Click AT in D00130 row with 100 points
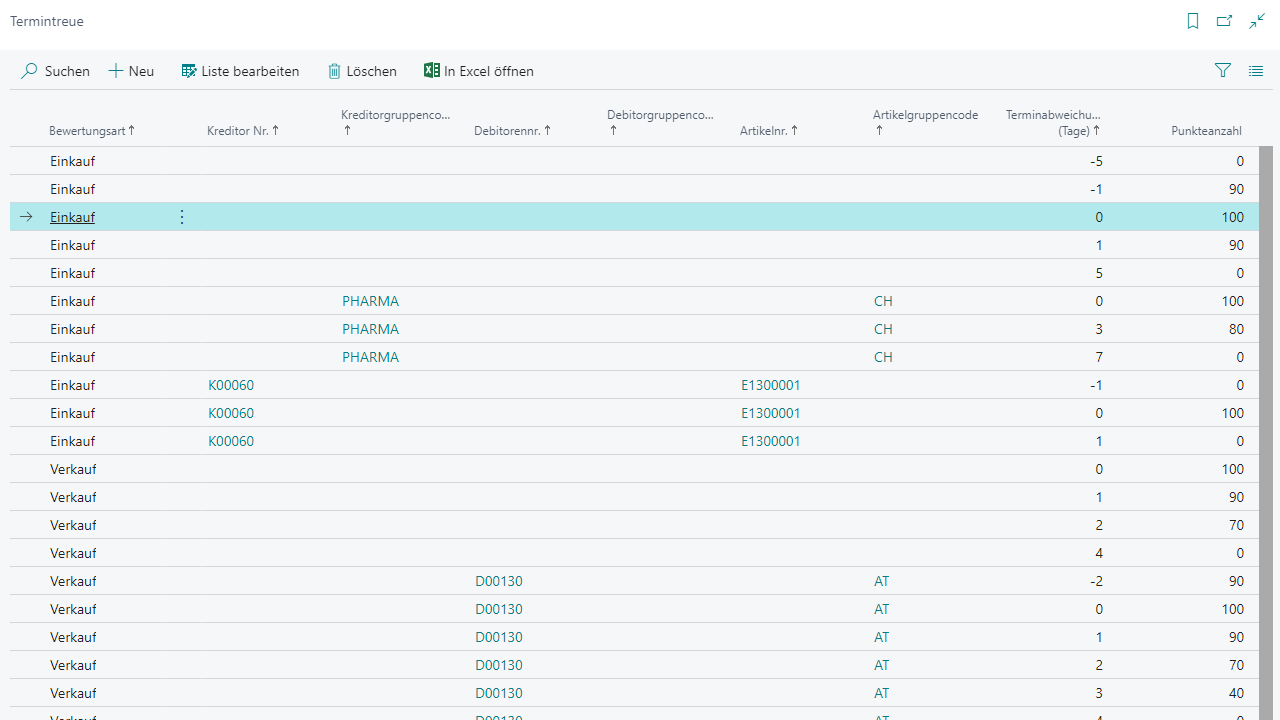 pos(882,609)
